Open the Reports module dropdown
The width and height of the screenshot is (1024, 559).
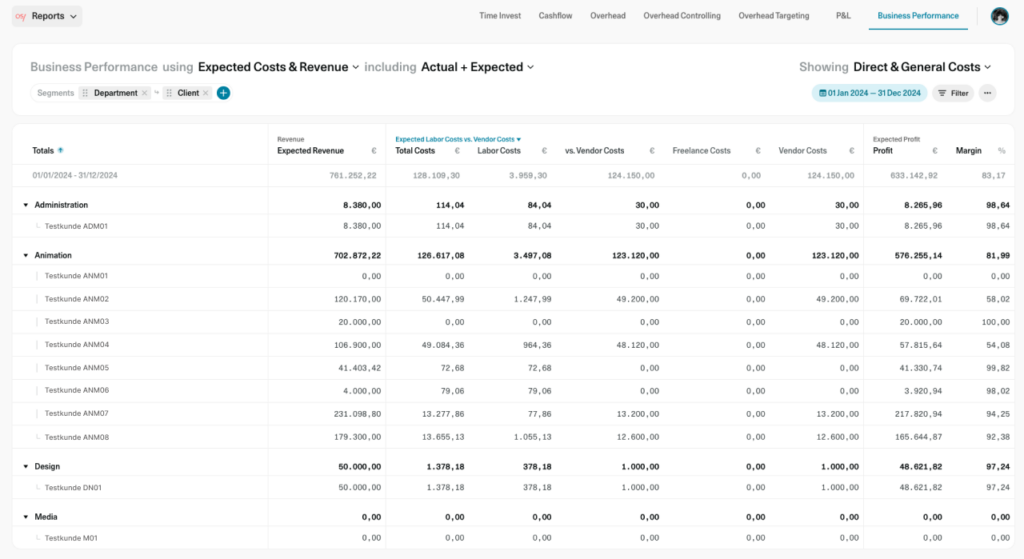(47, 16)
